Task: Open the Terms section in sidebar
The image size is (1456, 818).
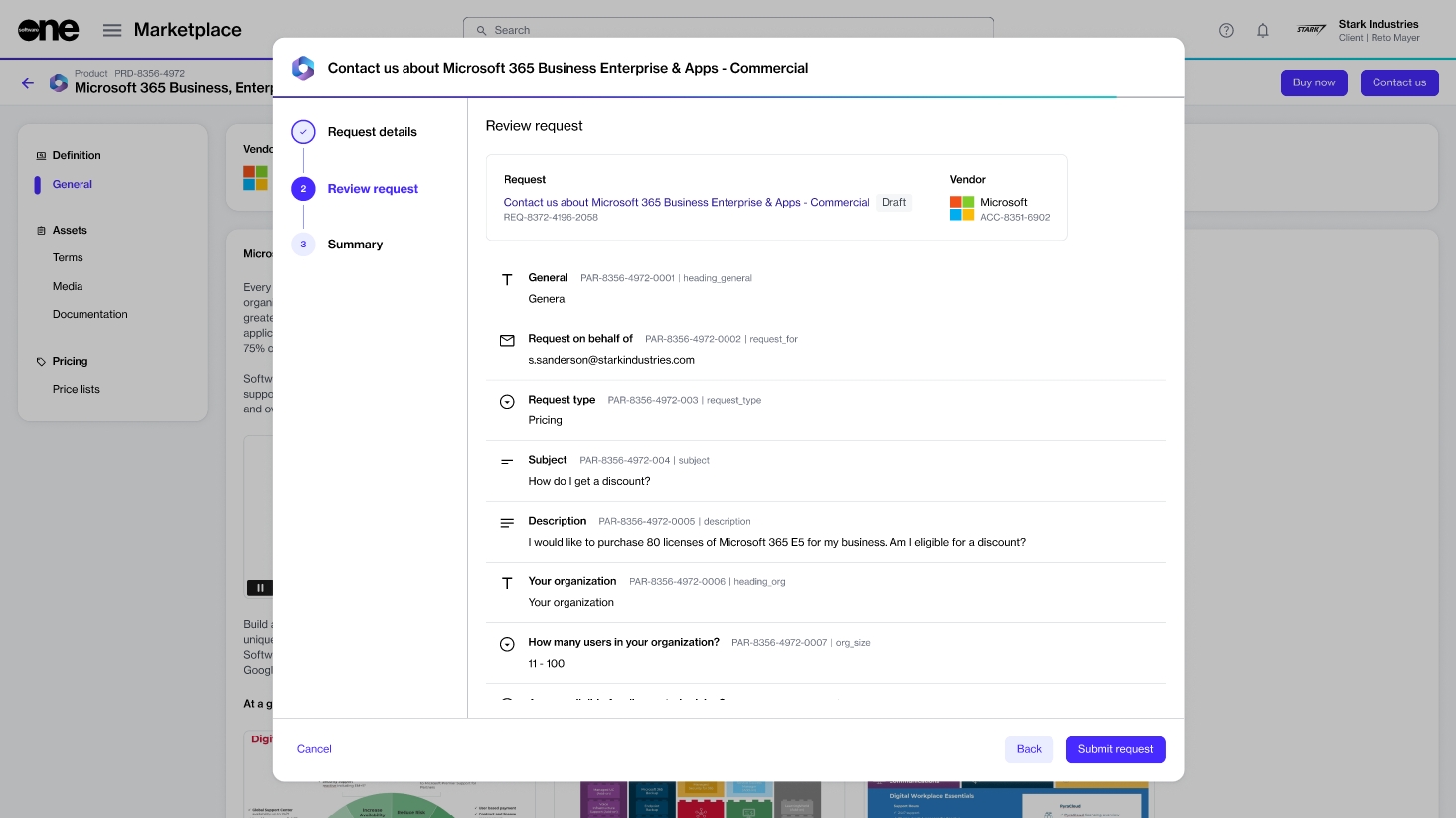Action: pyautogui.click(x=68, y=257)
